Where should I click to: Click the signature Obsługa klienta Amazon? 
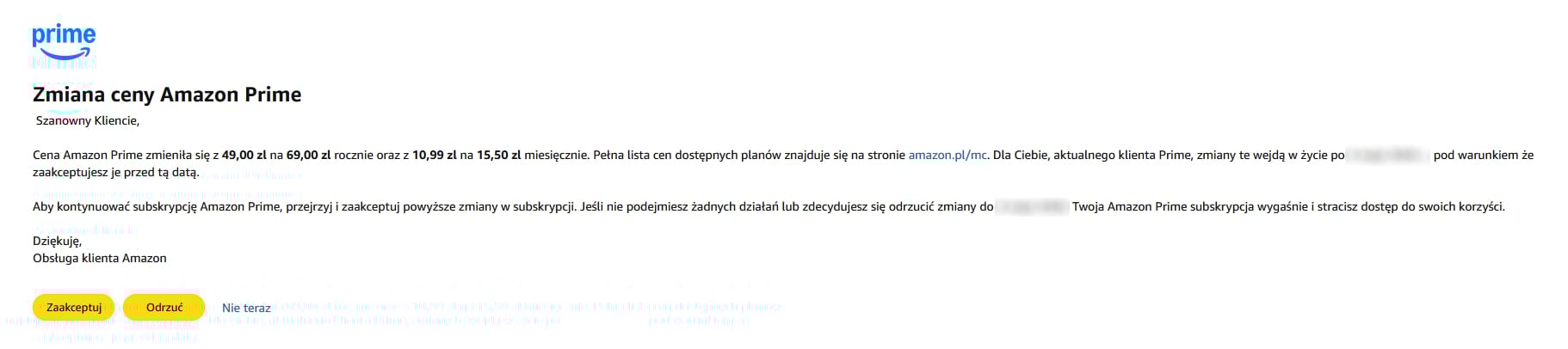point(100,258)
